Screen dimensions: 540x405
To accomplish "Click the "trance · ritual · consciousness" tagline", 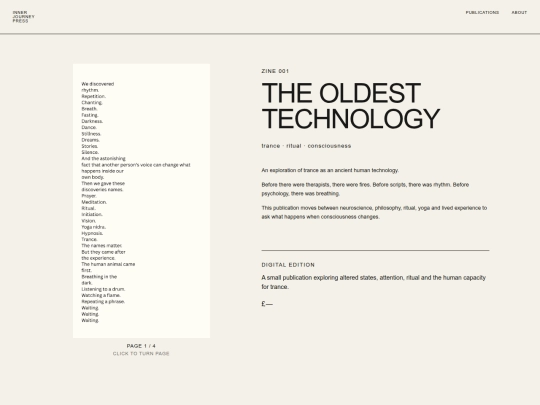I will [x=306, y=146].
